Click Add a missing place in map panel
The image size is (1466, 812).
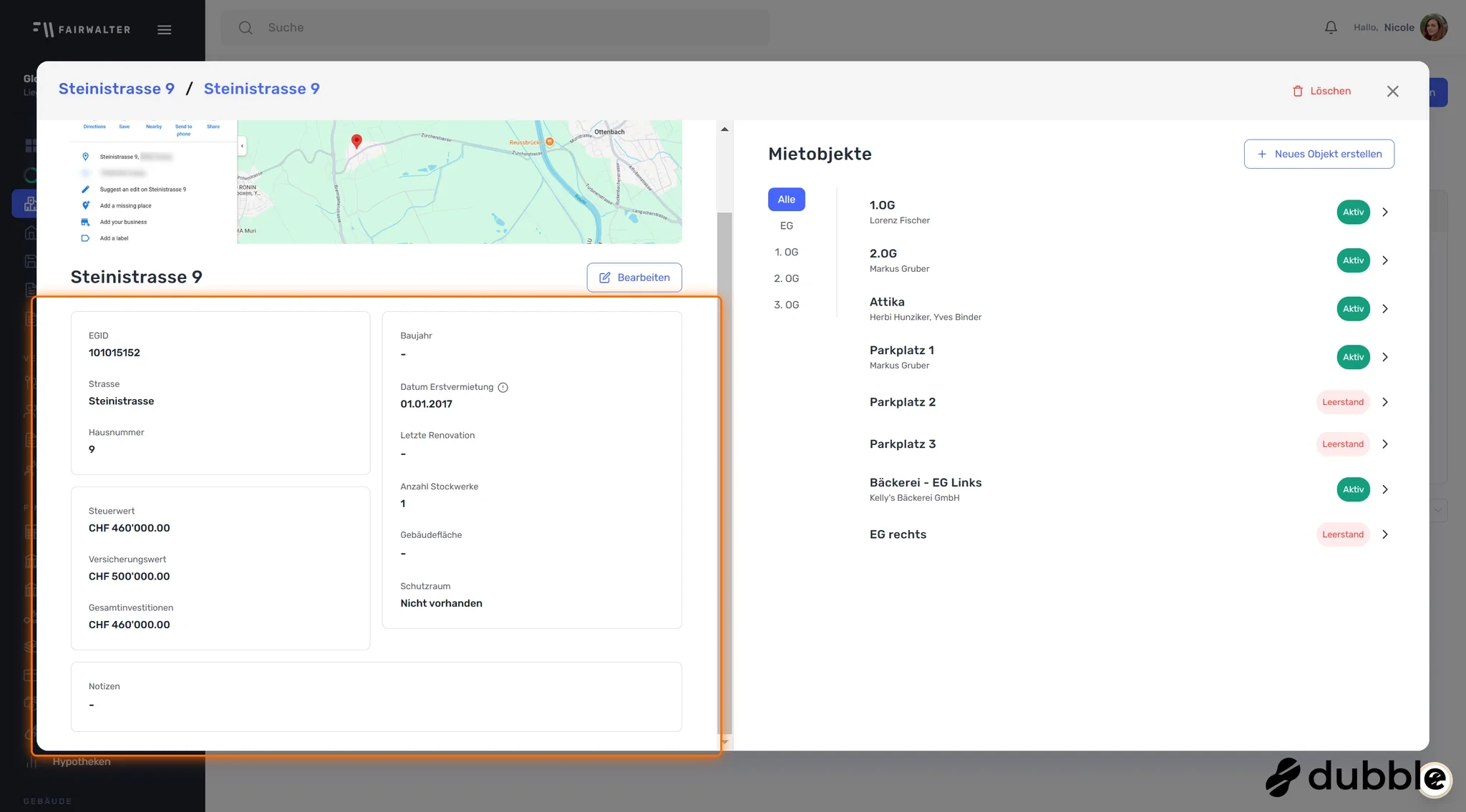point(125,206)
